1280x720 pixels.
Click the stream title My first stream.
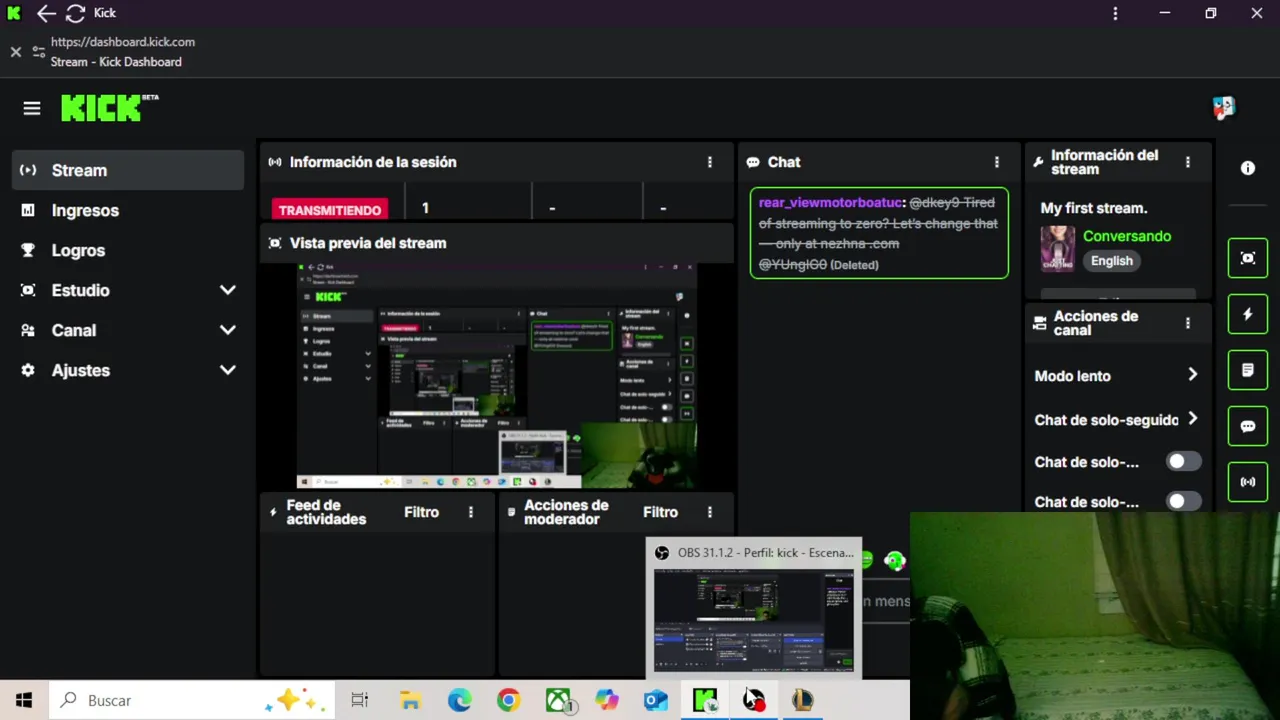[1094, 208]
